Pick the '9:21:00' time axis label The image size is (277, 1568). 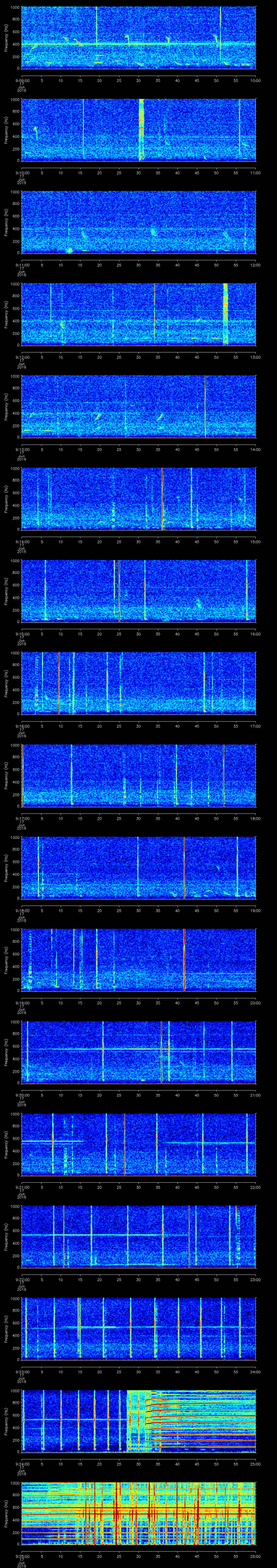(x=22, y=1187)
